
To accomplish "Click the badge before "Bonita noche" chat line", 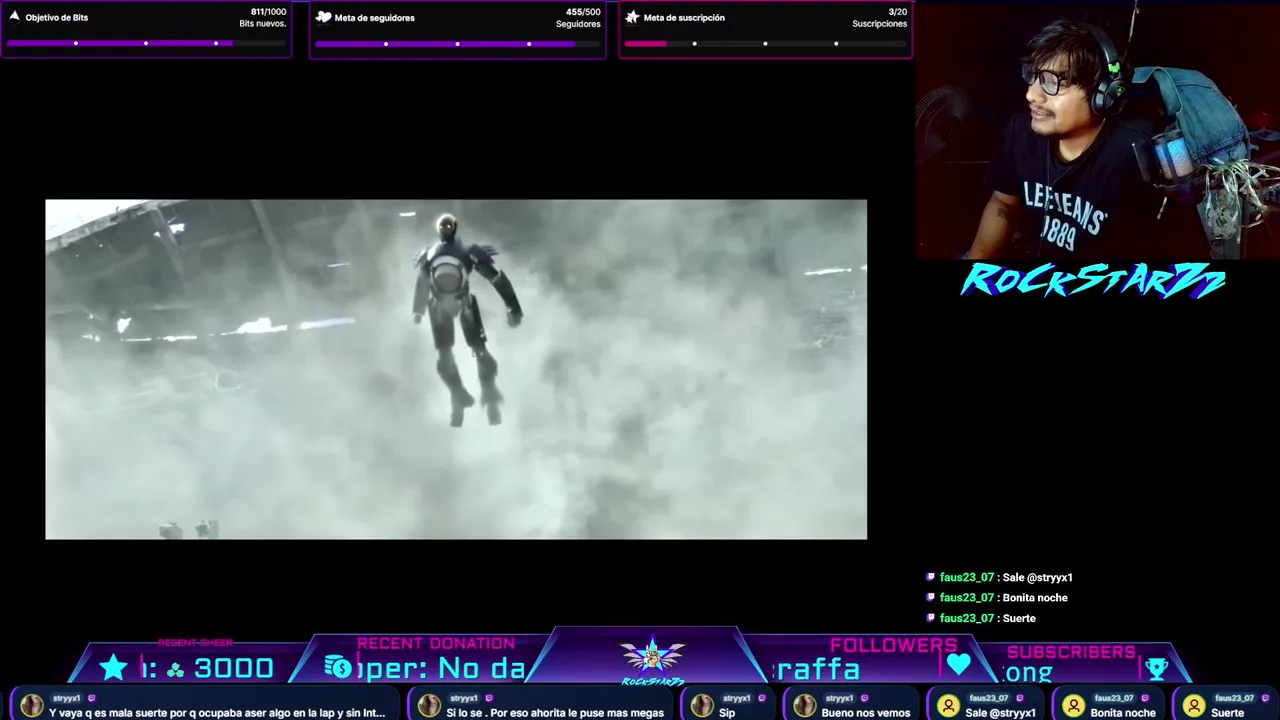I will click(x=931, y=597).
